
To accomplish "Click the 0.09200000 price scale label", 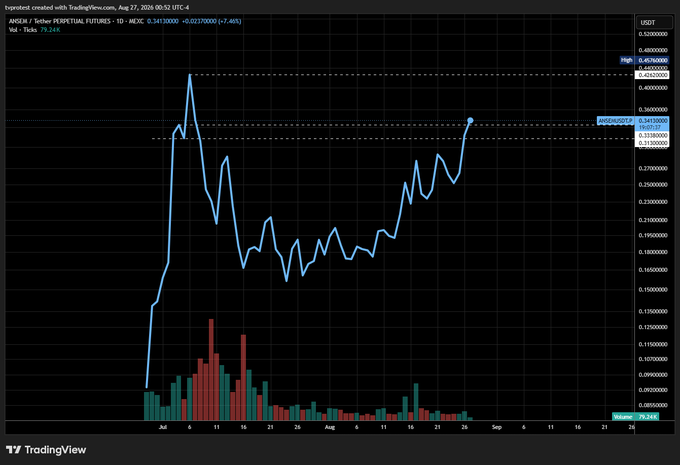I will tap(653, 390).
